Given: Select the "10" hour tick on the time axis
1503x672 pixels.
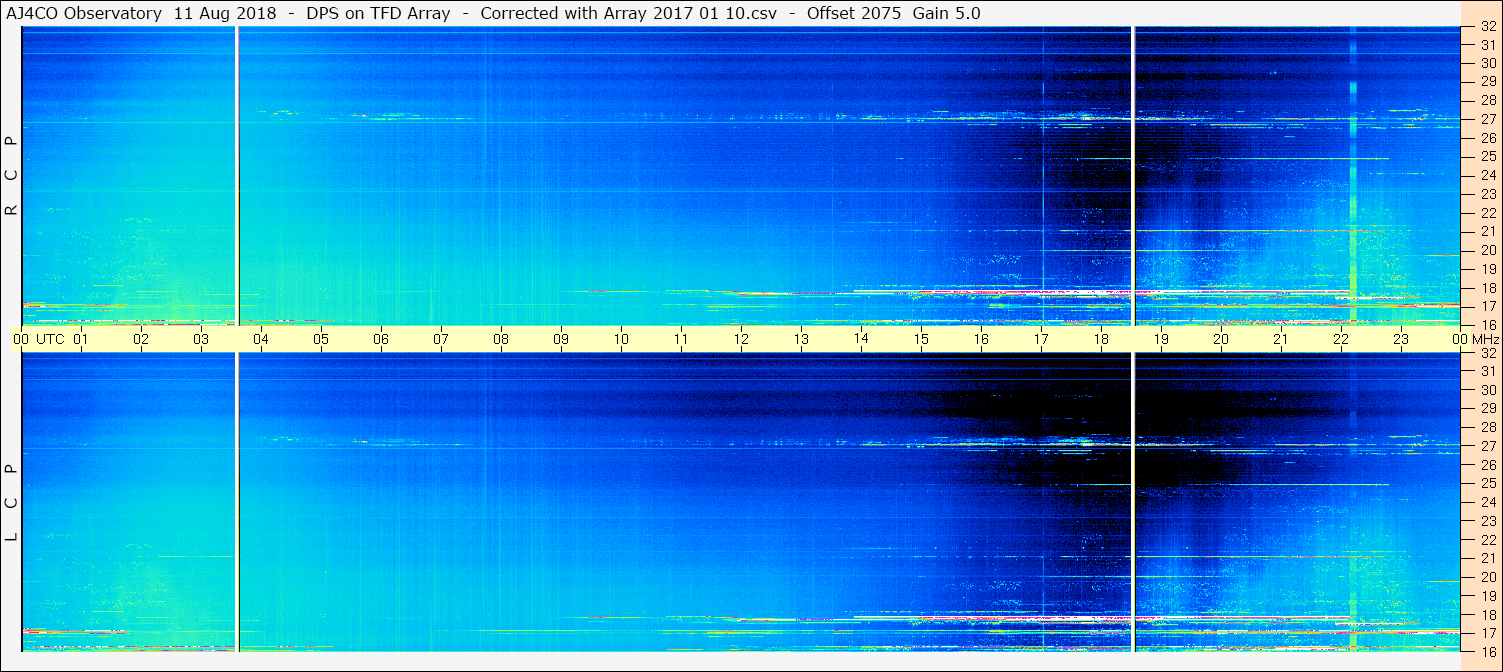Looking at the screenshot, I should click(621, 339).
